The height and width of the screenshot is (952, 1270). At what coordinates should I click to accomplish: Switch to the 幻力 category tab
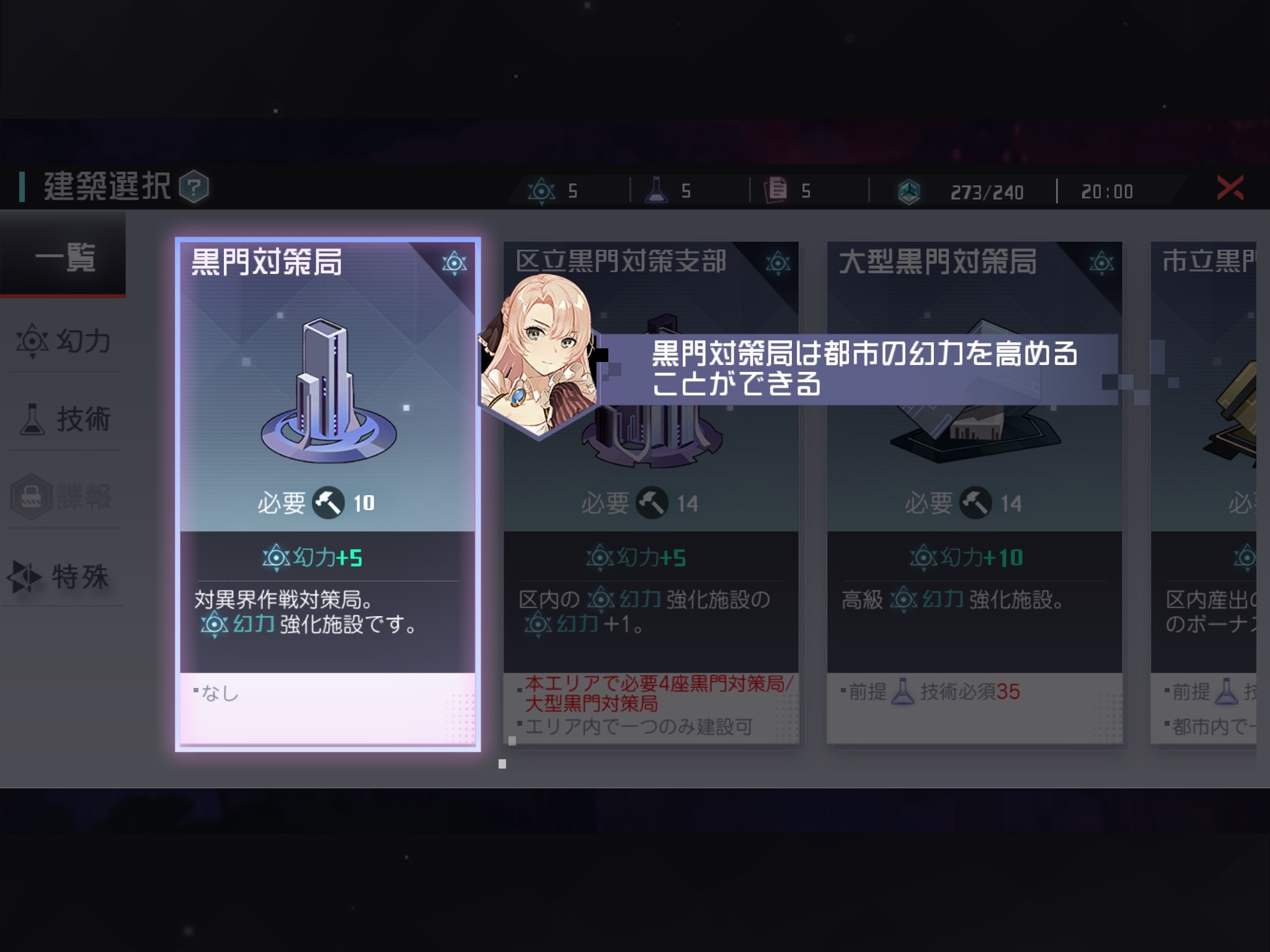coord(63,341)
